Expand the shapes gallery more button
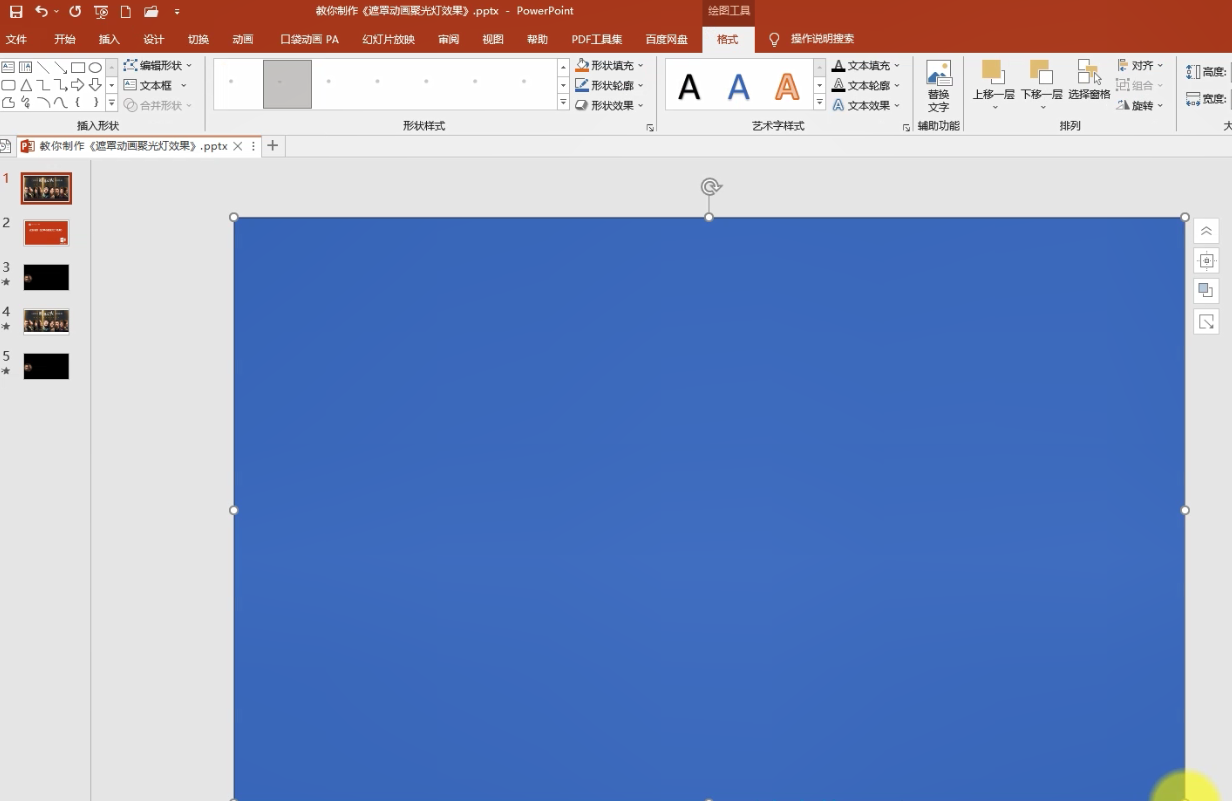Screen dimensions: 1232x801 (112, 104)
